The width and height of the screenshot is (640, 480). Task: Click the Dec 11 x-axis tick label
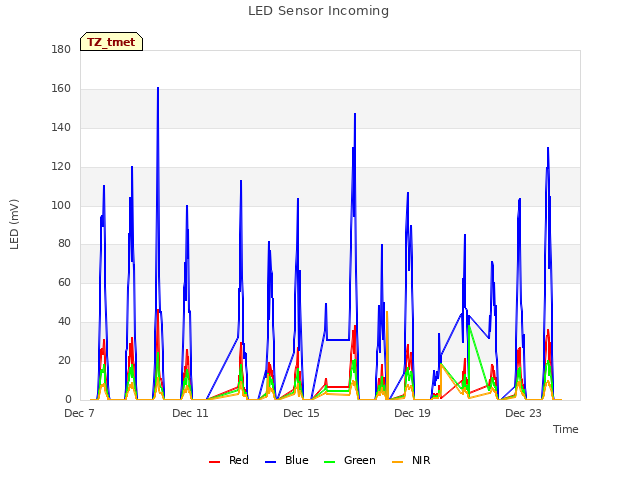[190, 413]
